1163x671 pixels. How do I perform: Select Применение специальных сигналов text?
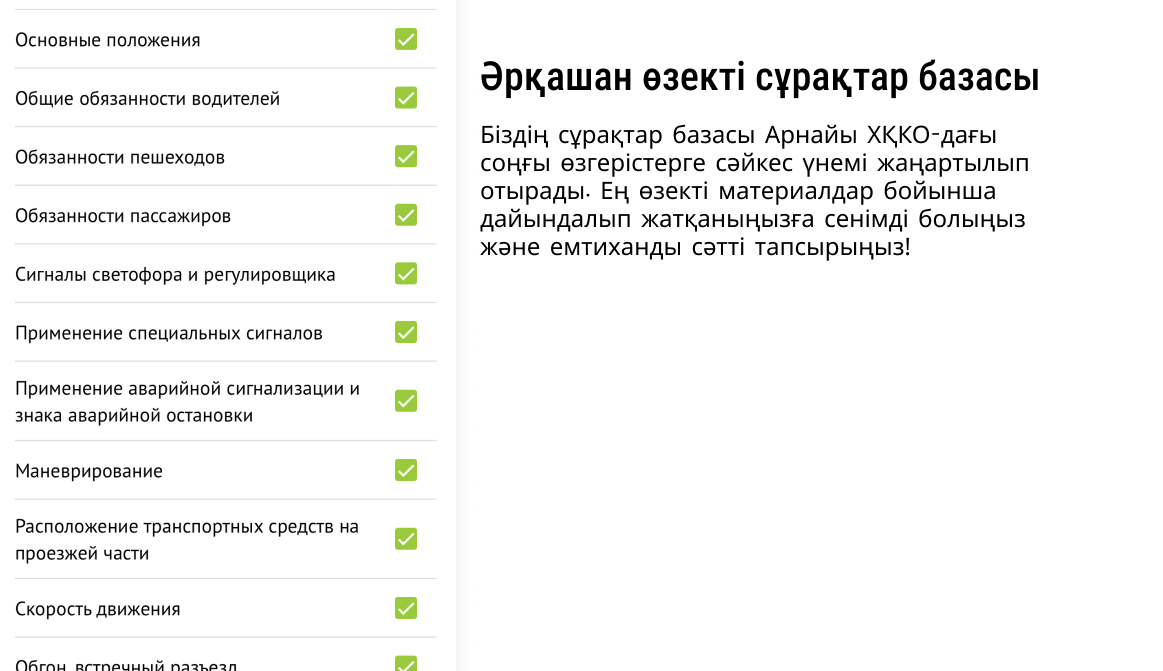(168, 333)
